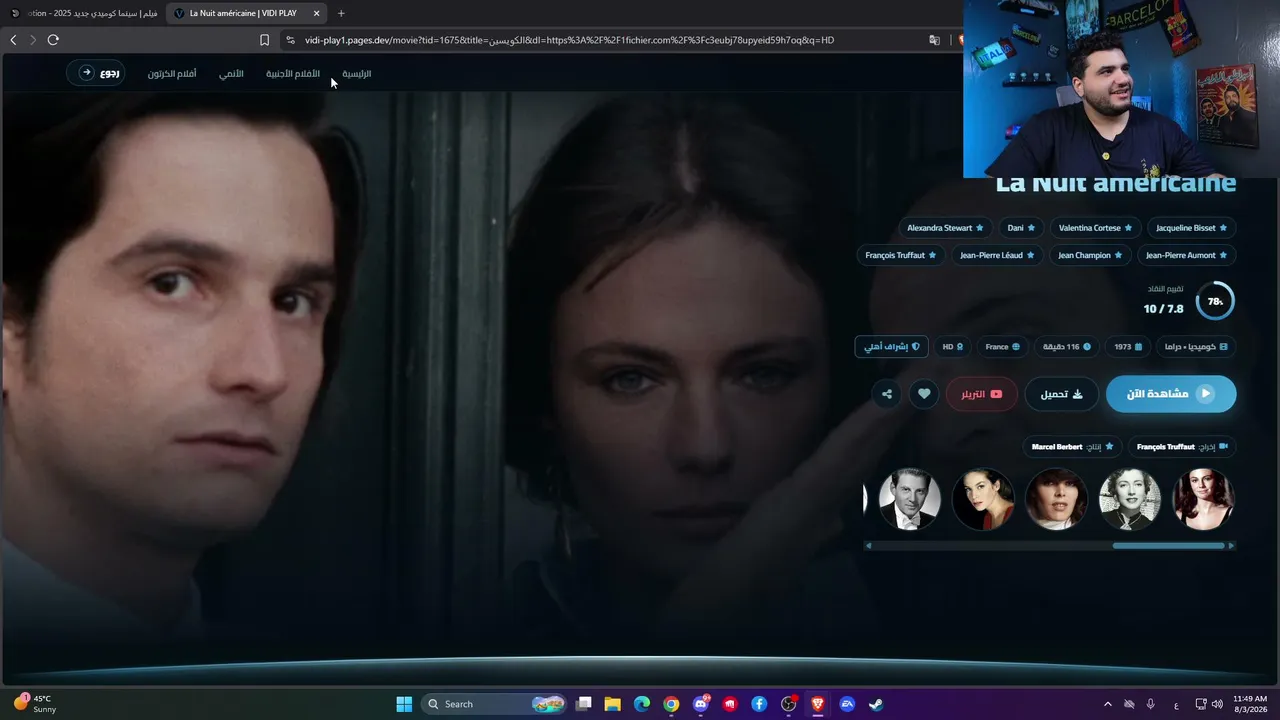Viewport: 1280px width, 720px height.
Task: Click the France country badge
Action: [x=1002, y=347]
